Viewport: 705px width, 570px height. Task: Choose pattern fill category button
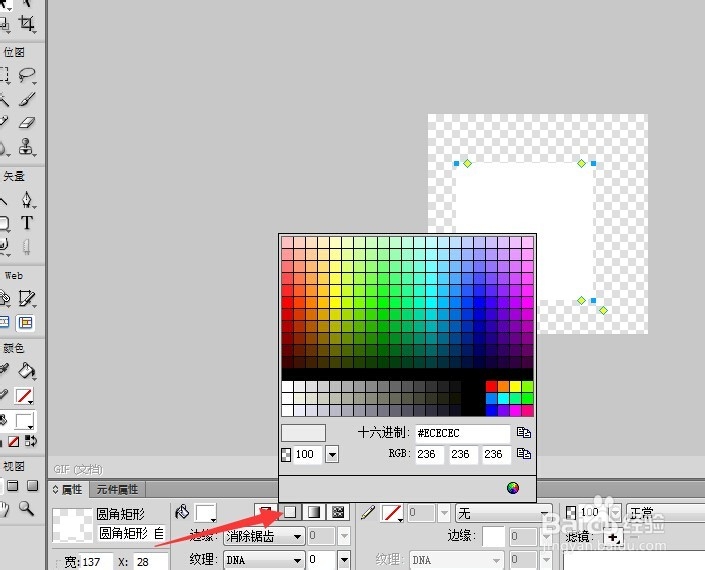click(338, 512)
